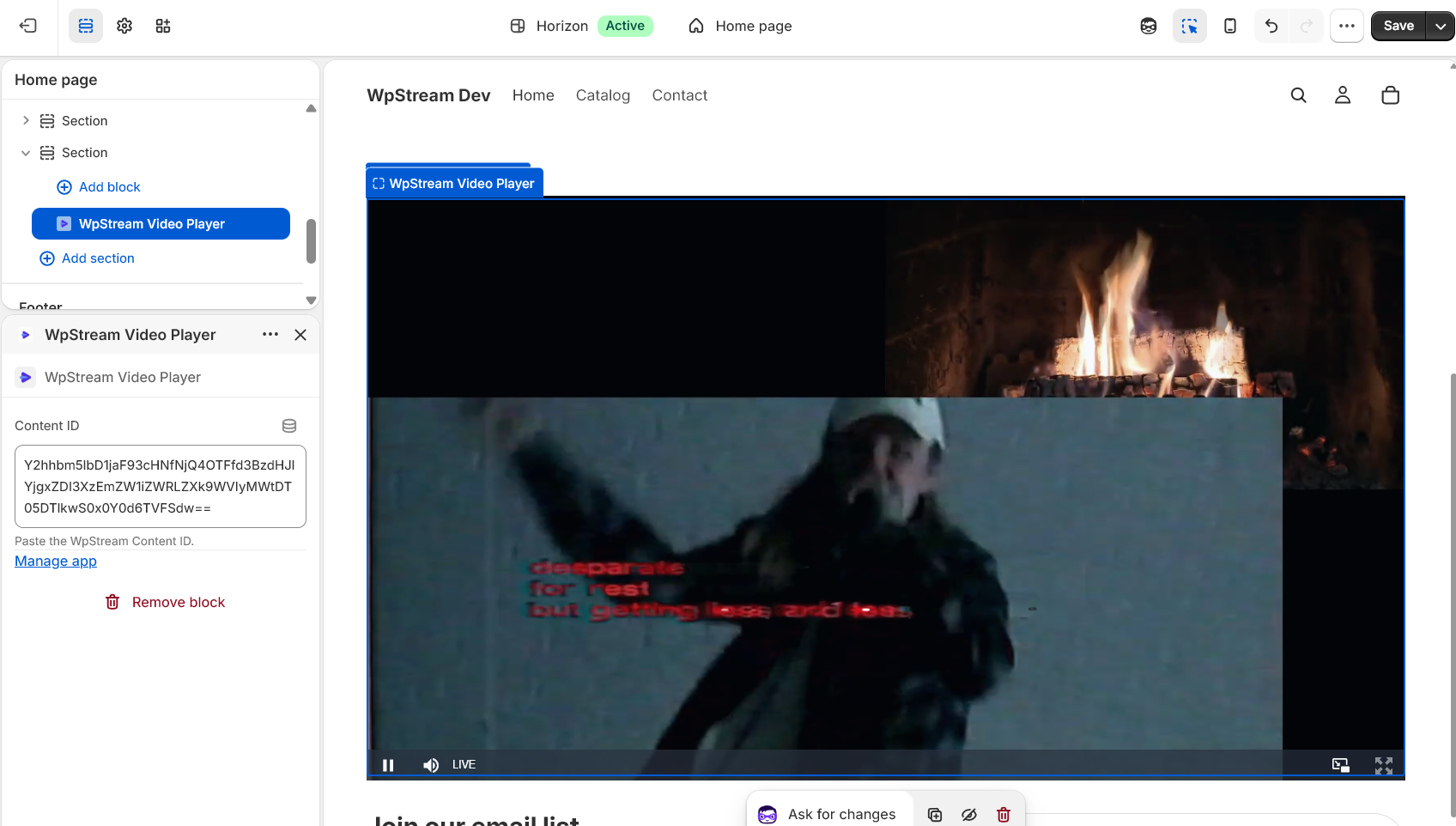The width and height of the screenshot is (1456, 826).
Task: Open the Apps panel icon
Action: tap(163, 26)
